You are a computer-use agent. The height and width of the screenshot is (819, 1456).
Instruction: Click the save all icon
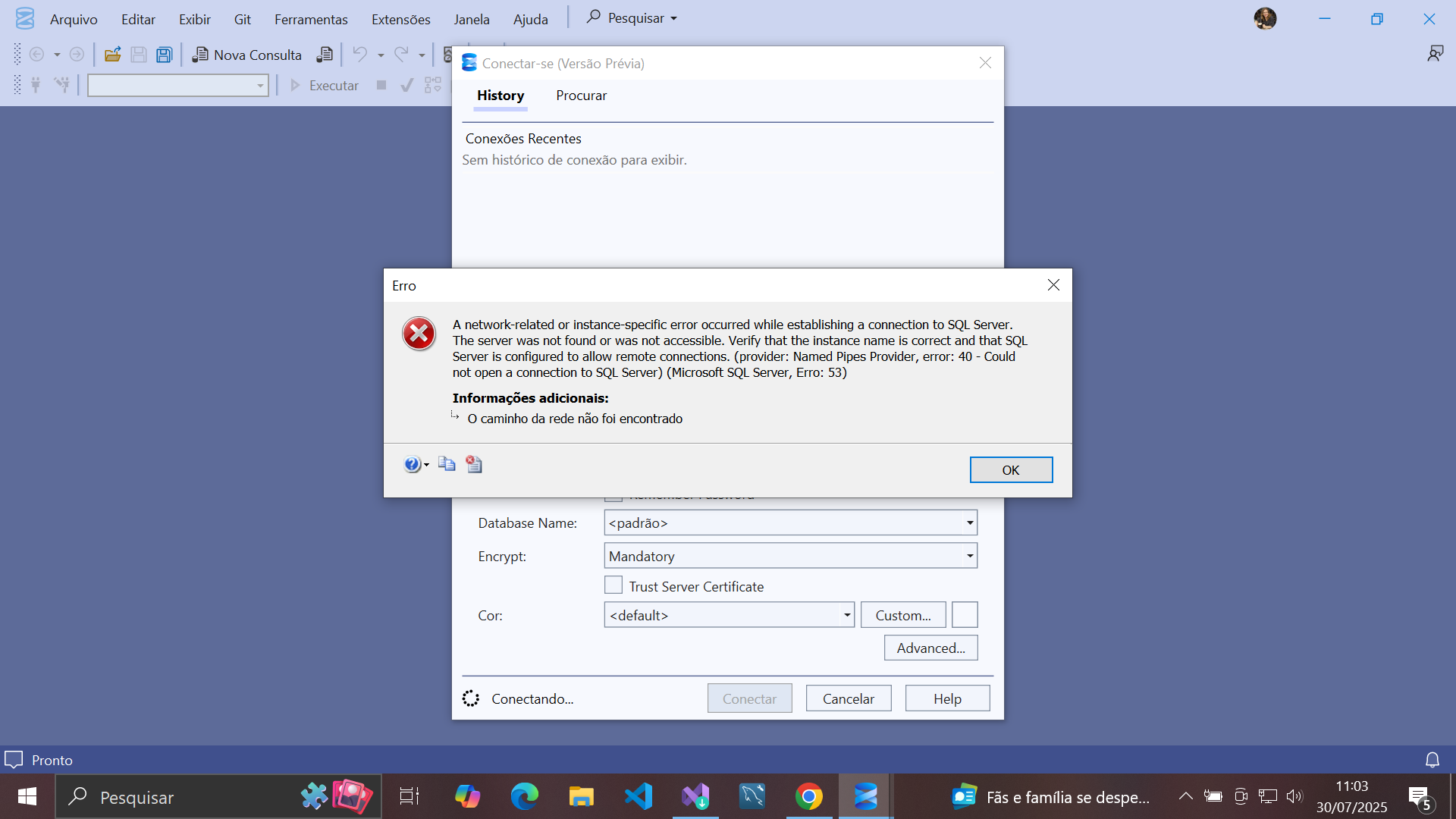(165, 55)
